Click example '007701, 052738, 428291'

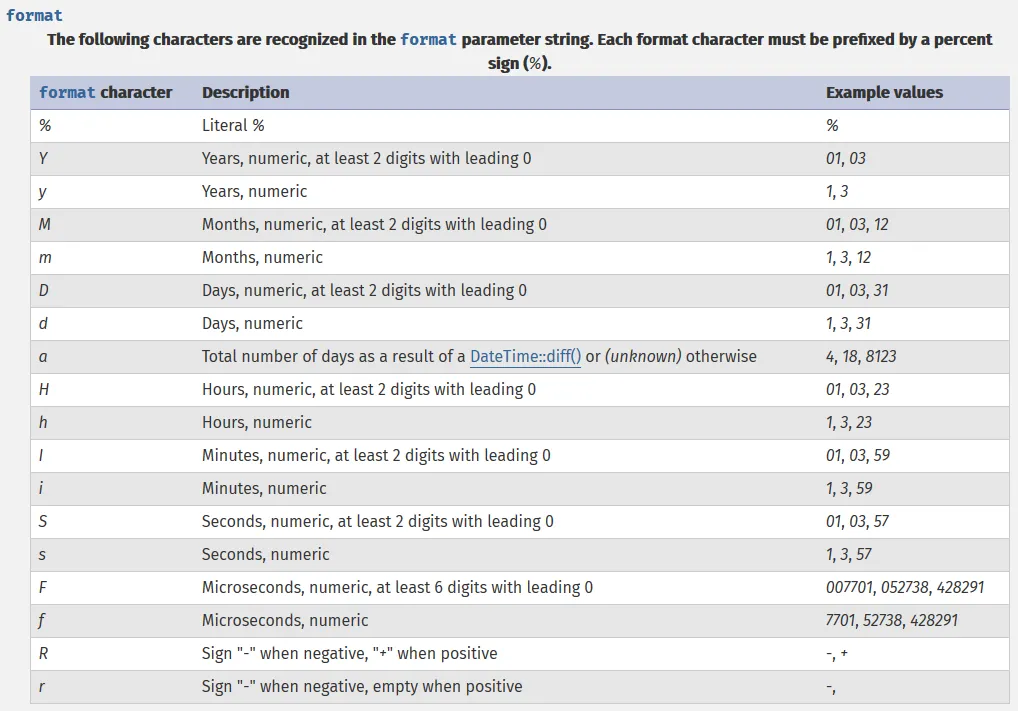coord(905,587)
